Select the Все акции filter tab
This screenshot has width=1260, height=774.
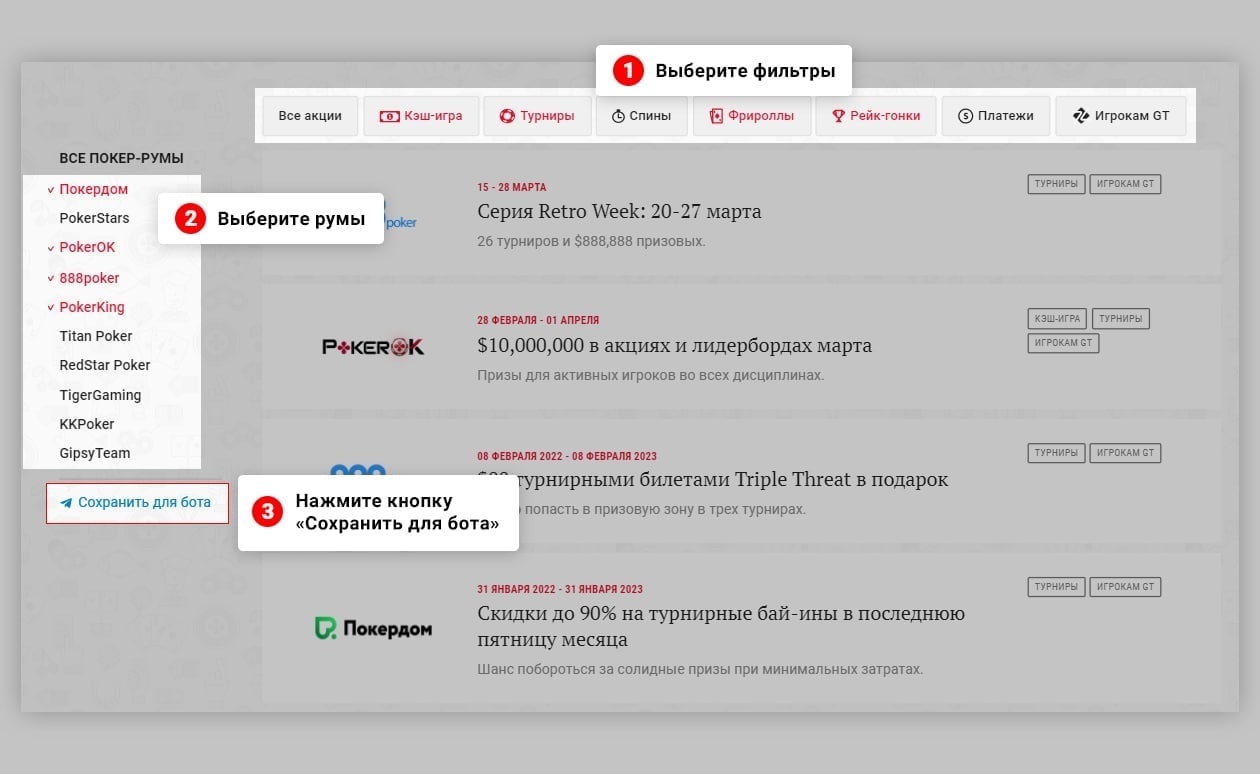(x=310, y=116)
